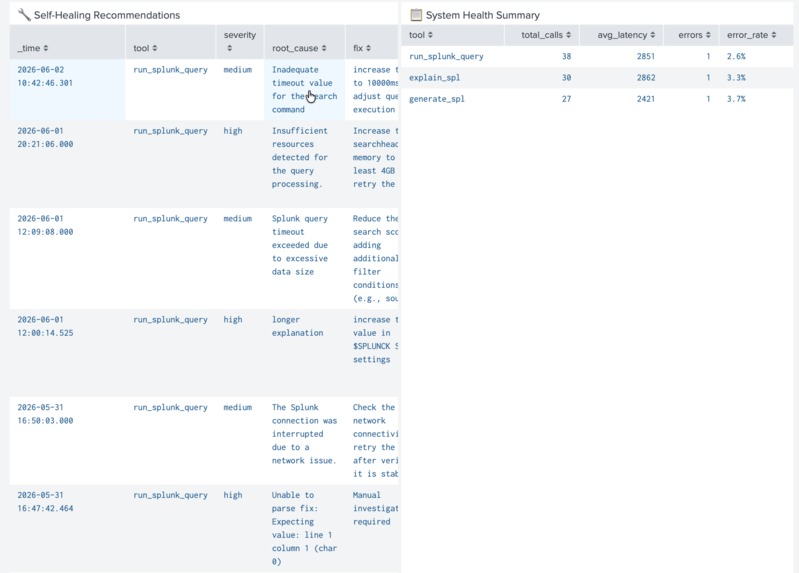Click the clipboard icon beside System Health Summary
Viewport: 799px width, 573px height.
point(416,15)
